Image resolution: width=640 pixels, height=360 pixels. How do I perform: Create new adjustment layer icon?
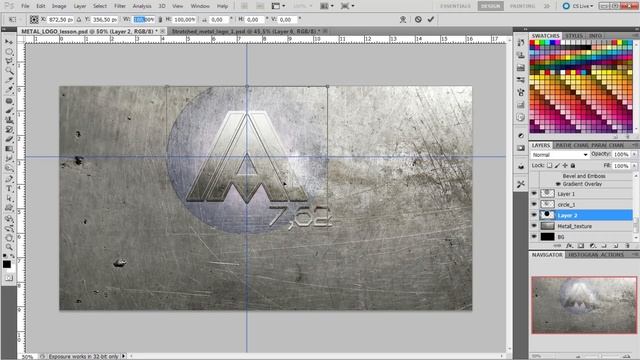(x=593, y=246)
